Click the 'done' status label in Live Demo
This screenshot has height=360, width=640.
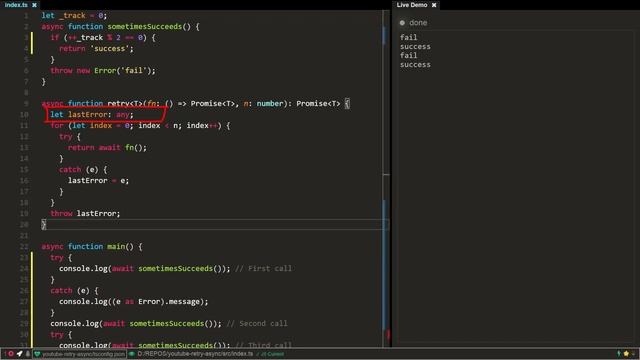[418, 23]
